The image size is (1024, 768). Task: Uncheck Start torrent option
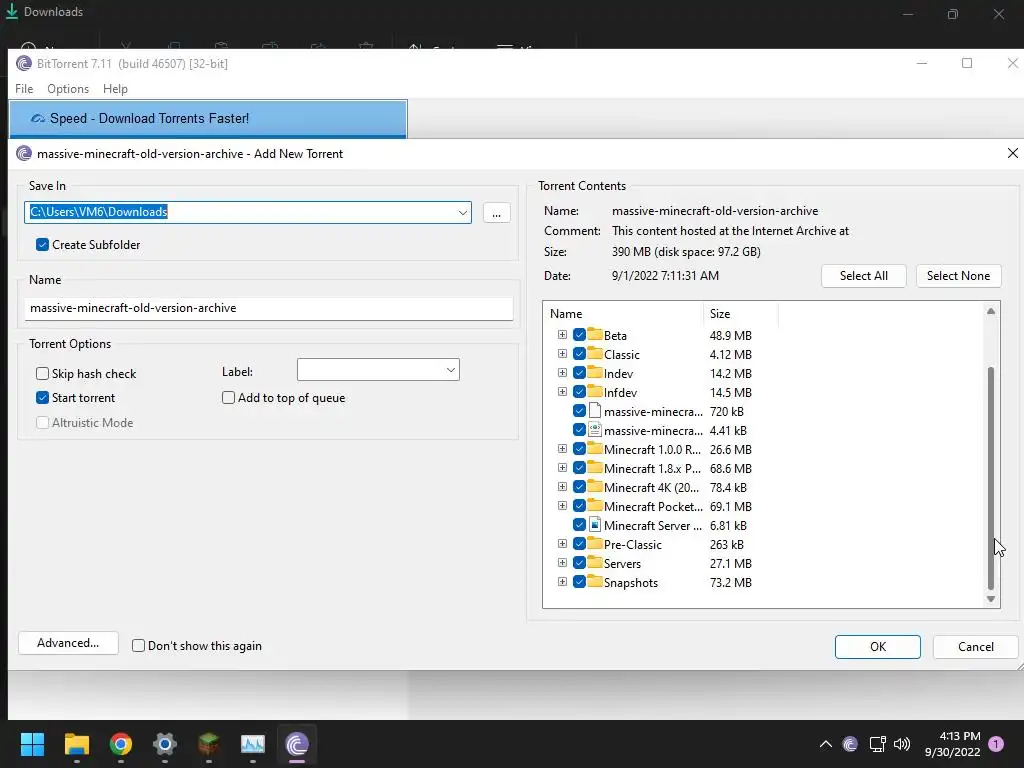point(42,398)
